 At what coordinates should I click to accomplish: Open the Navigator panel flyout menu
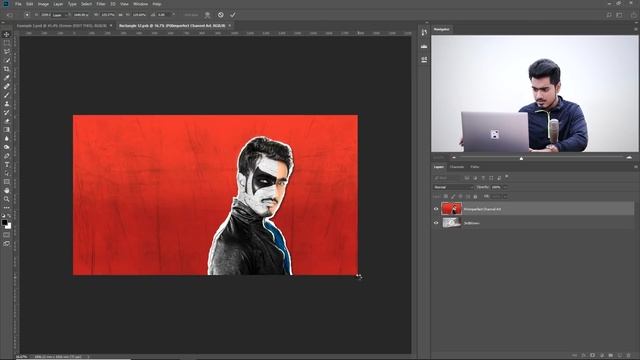coord(636,29)
